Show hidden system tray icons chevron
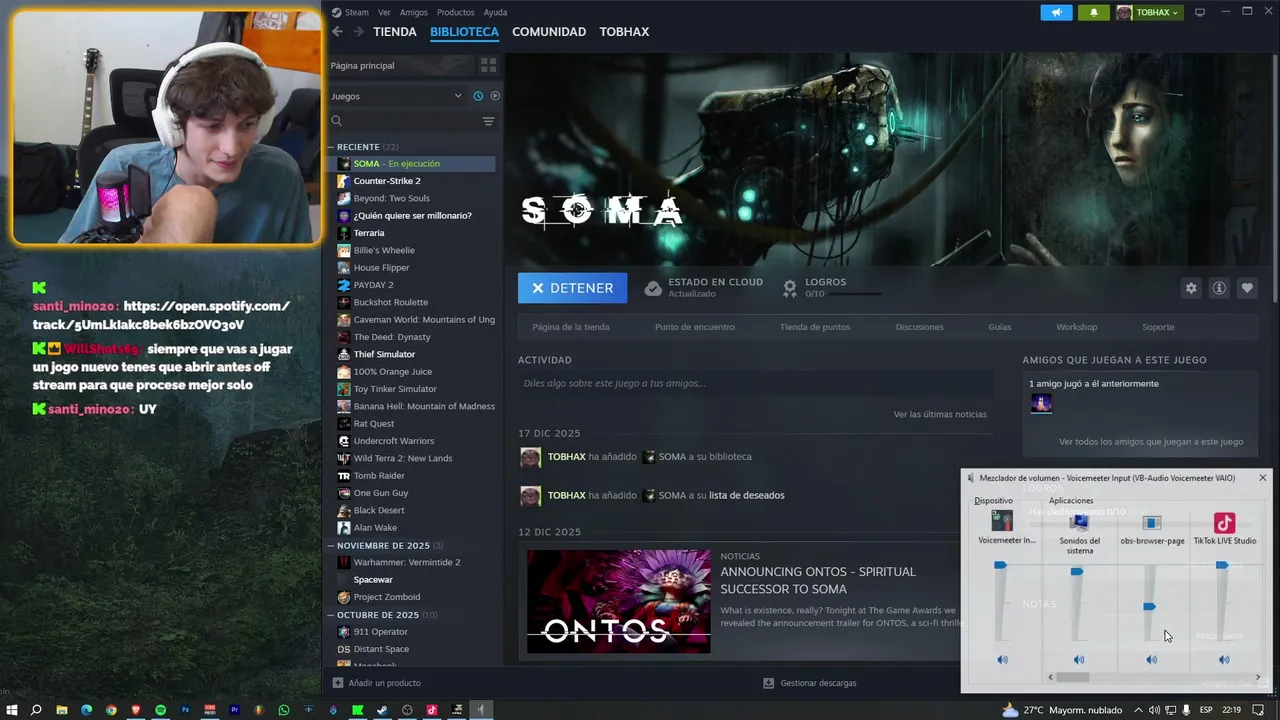The image size is (1280, 720). click(1138, 710)
